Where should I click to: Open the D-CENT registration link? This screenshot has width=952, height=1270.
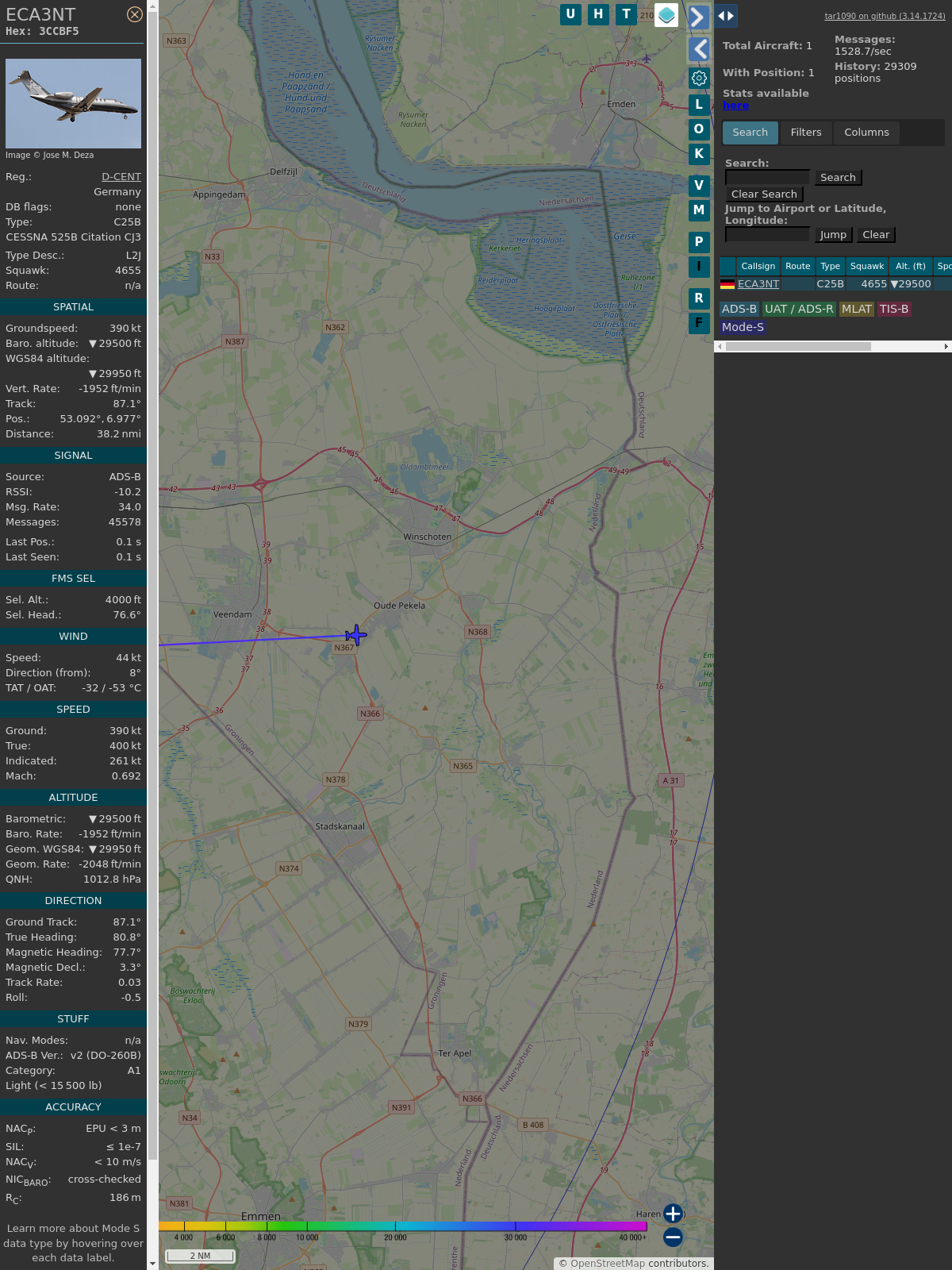121,177
